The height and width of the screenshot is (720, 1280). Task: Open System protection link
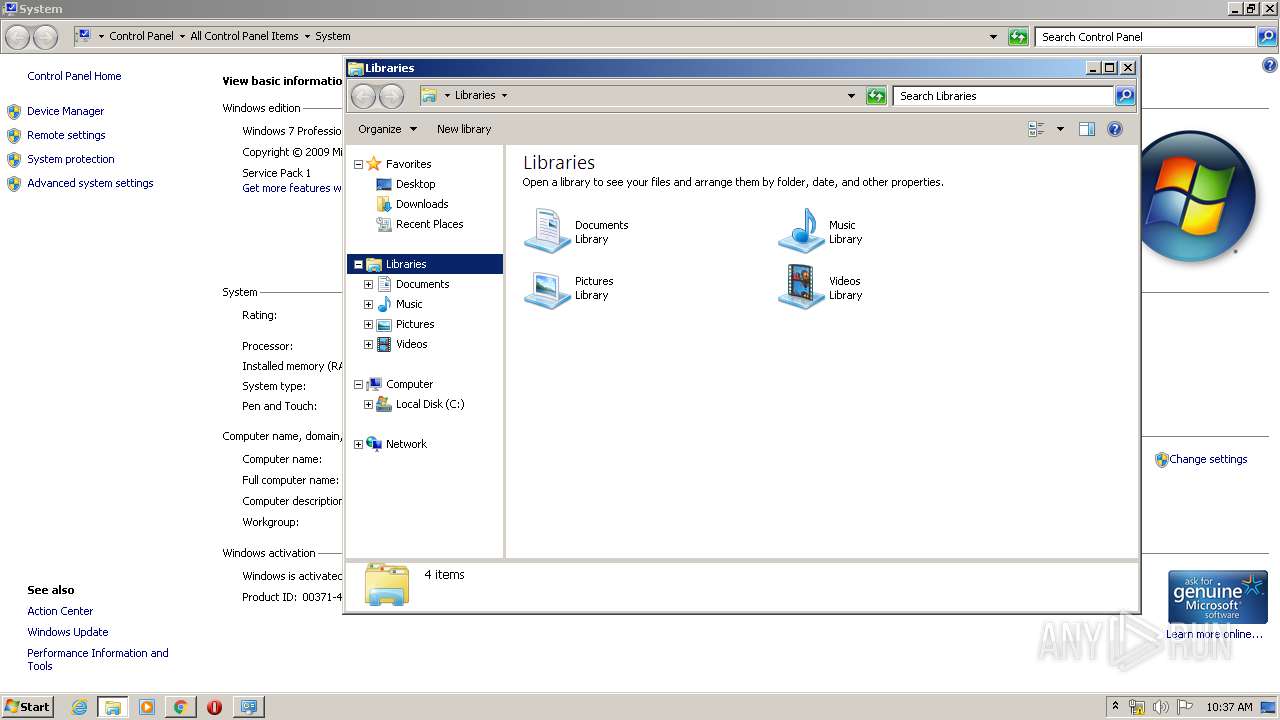(x=71, y=159)
